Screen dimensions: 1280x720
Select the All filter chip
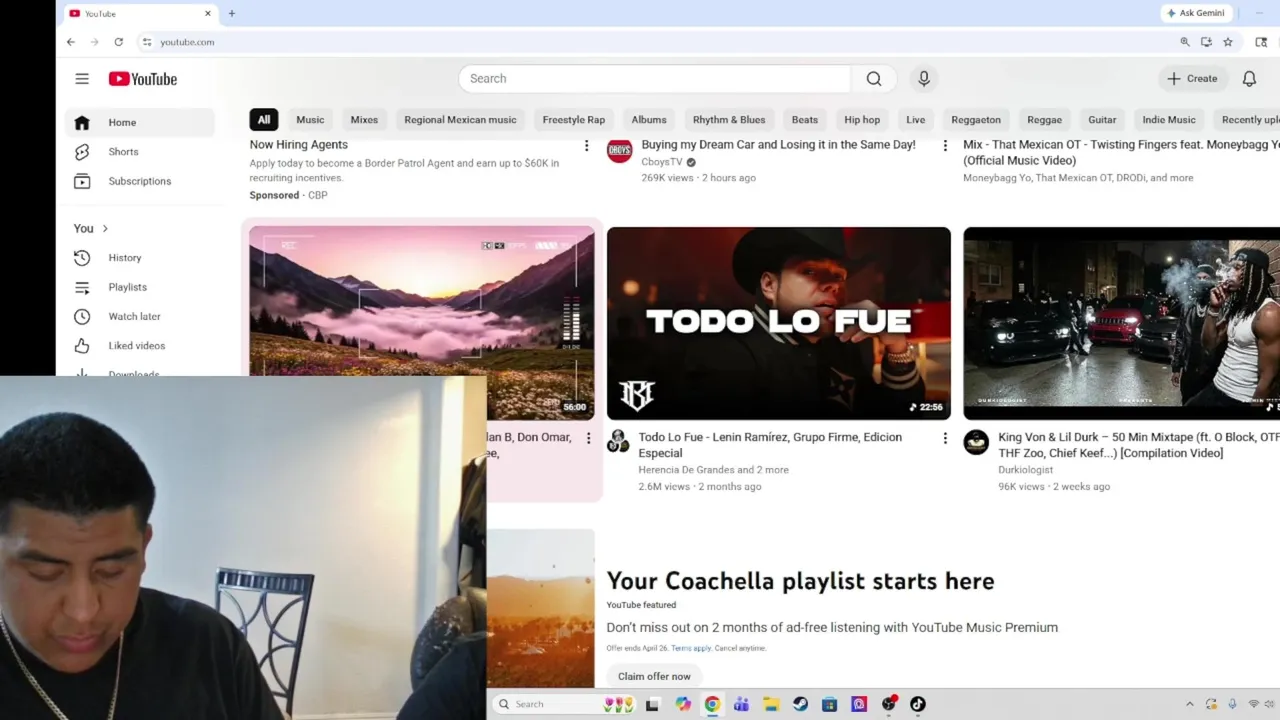tap(264, 120)
